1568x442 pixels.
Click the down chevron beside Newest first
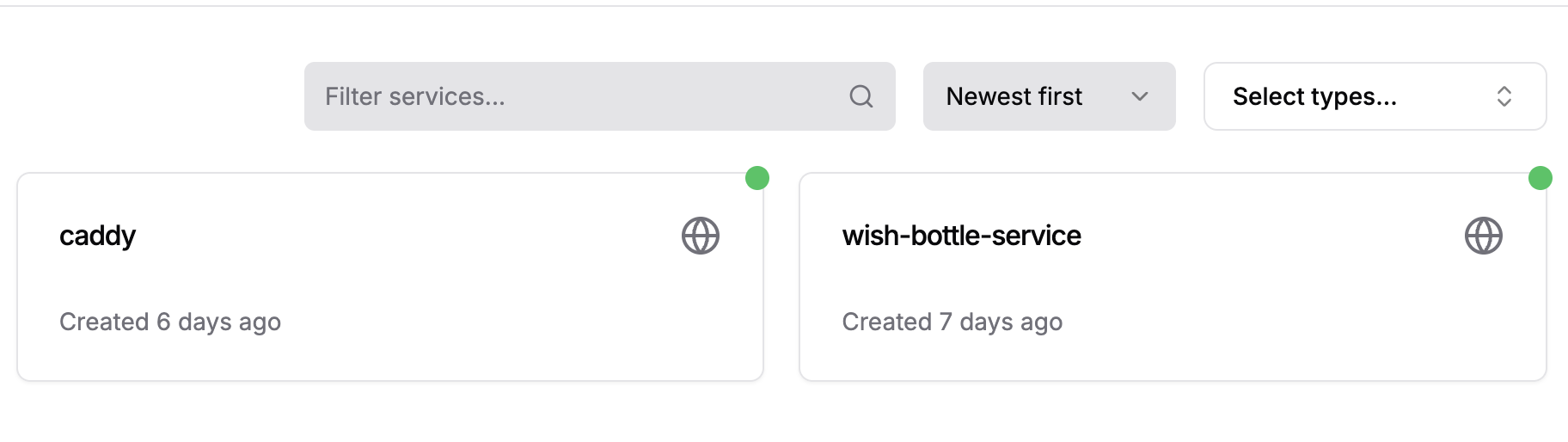pos(1140,96)
